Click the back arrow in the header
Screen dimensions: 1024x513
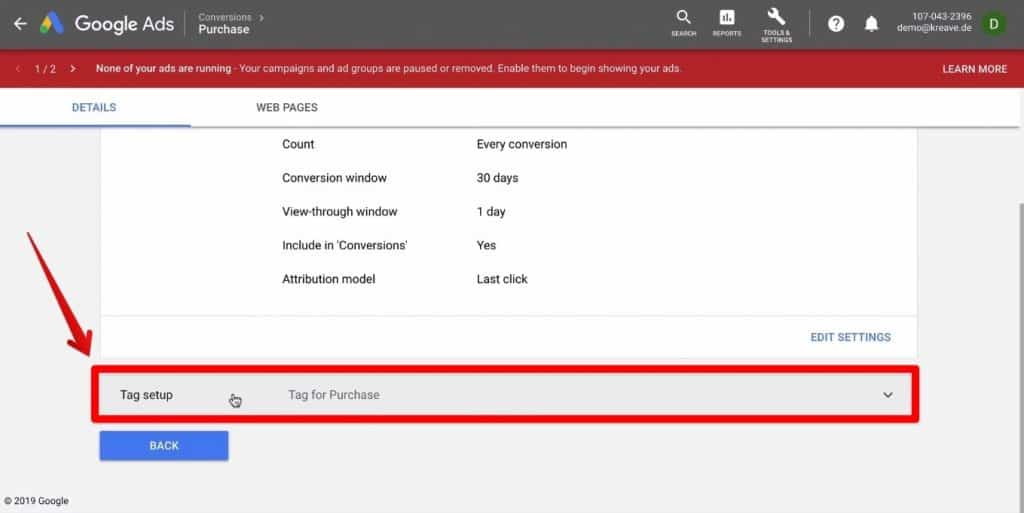[20, 23]
